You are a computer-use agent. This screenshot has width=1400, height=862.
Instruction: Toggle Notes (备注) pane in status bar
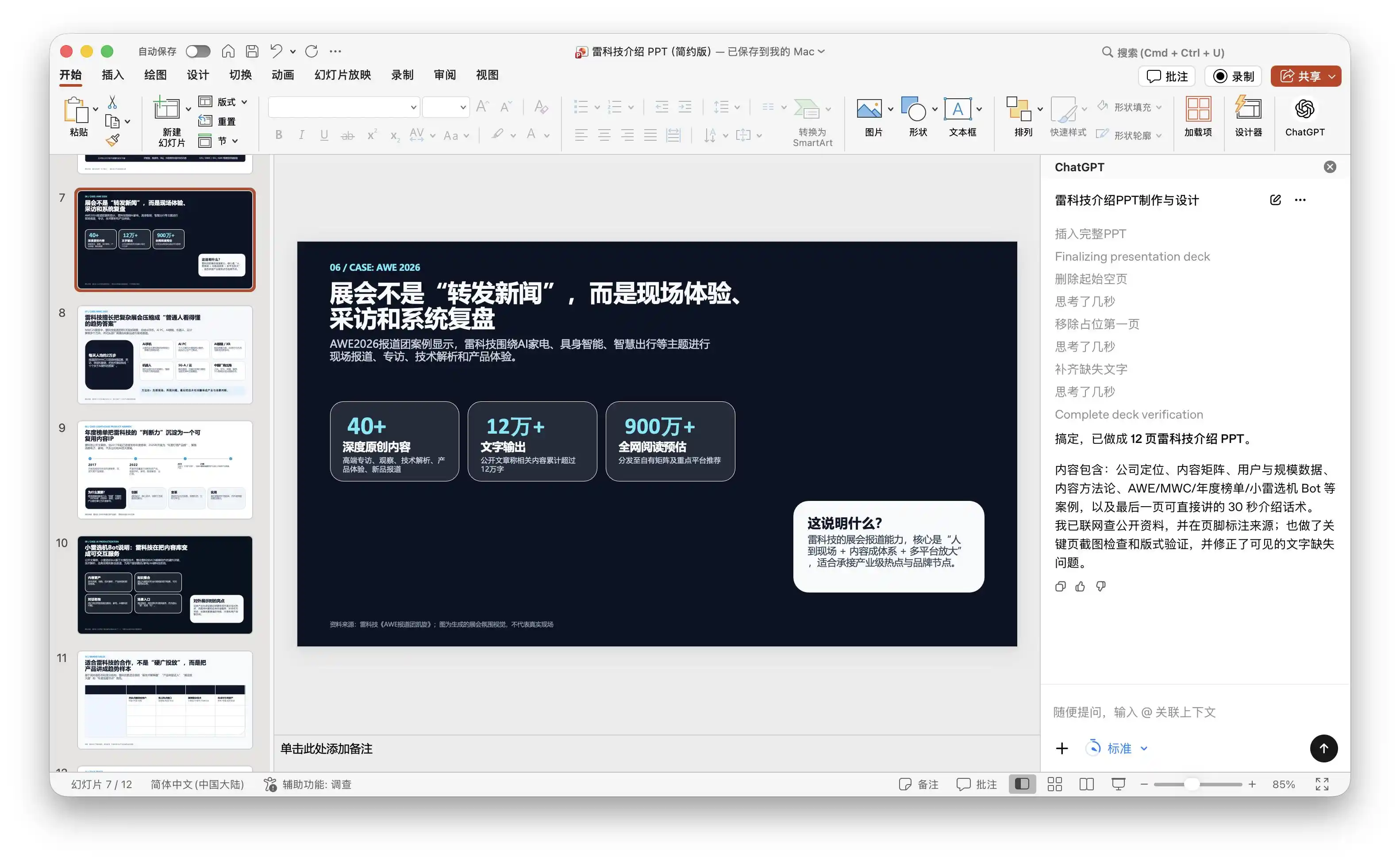(x=918, y=785)
